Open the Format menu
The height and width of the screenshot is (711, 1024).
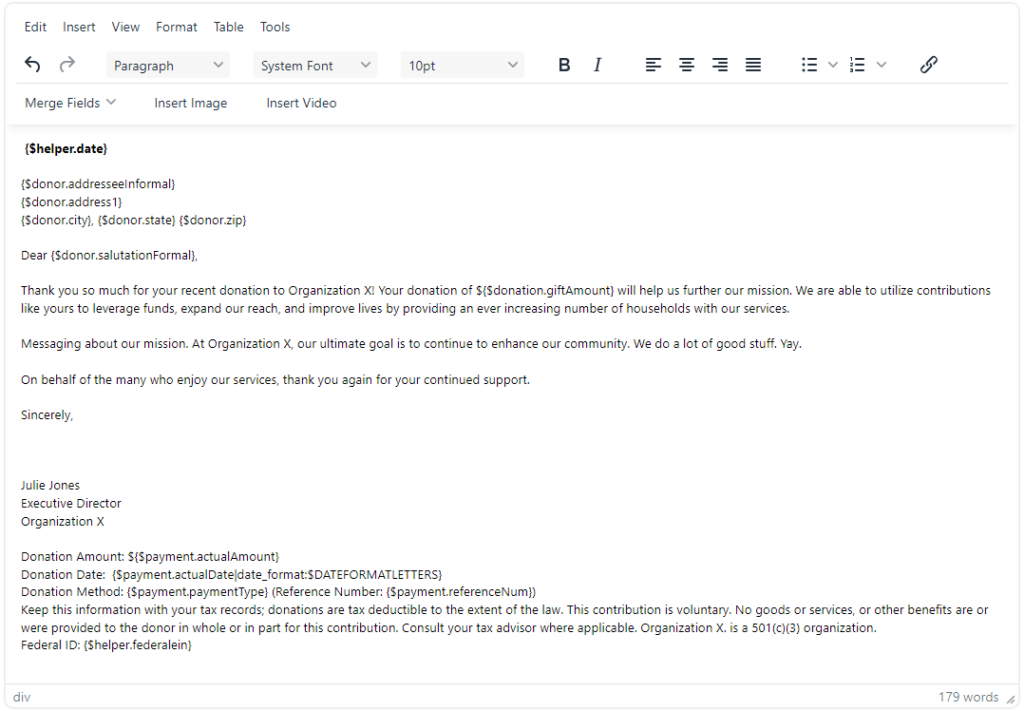pyautogui.click(x=176, y=27)
